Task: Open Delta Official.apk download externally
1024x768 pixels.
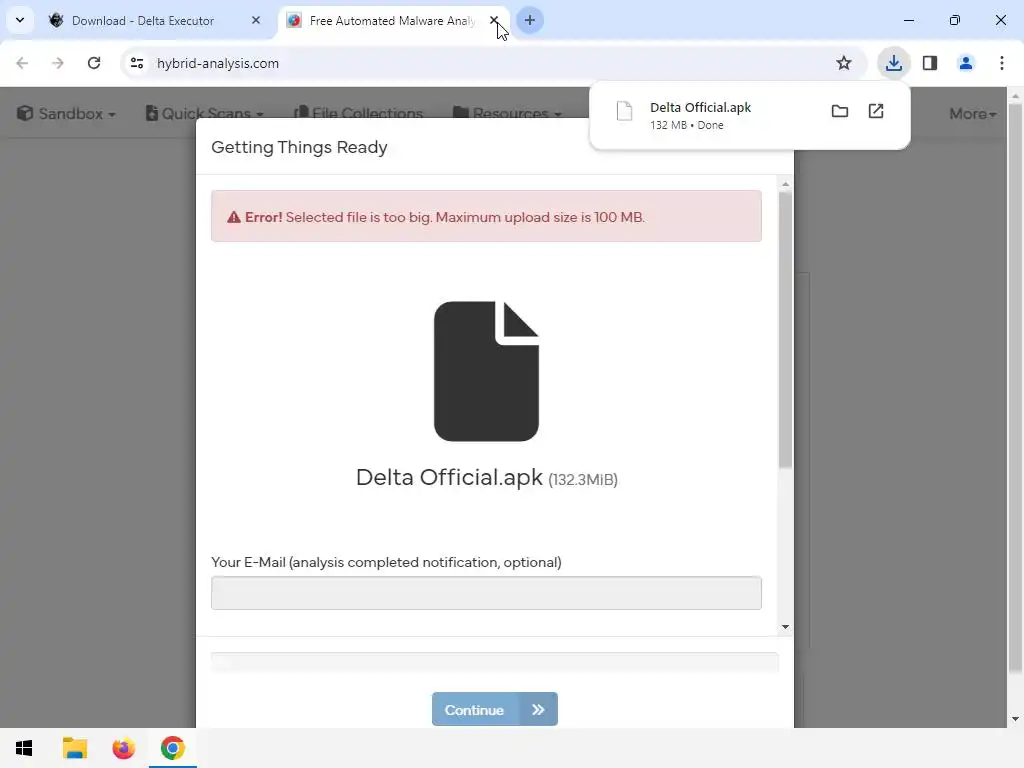Action: (x=876, y=111)
